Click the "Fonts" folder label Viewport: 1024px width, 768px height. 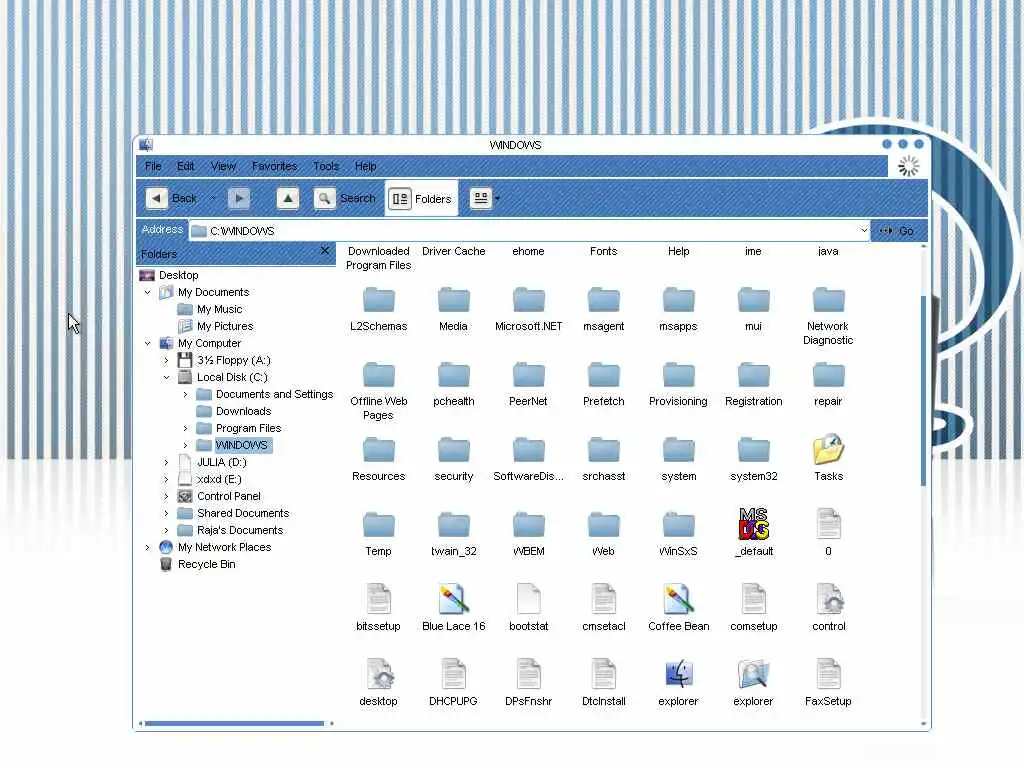tap(603, 251)
